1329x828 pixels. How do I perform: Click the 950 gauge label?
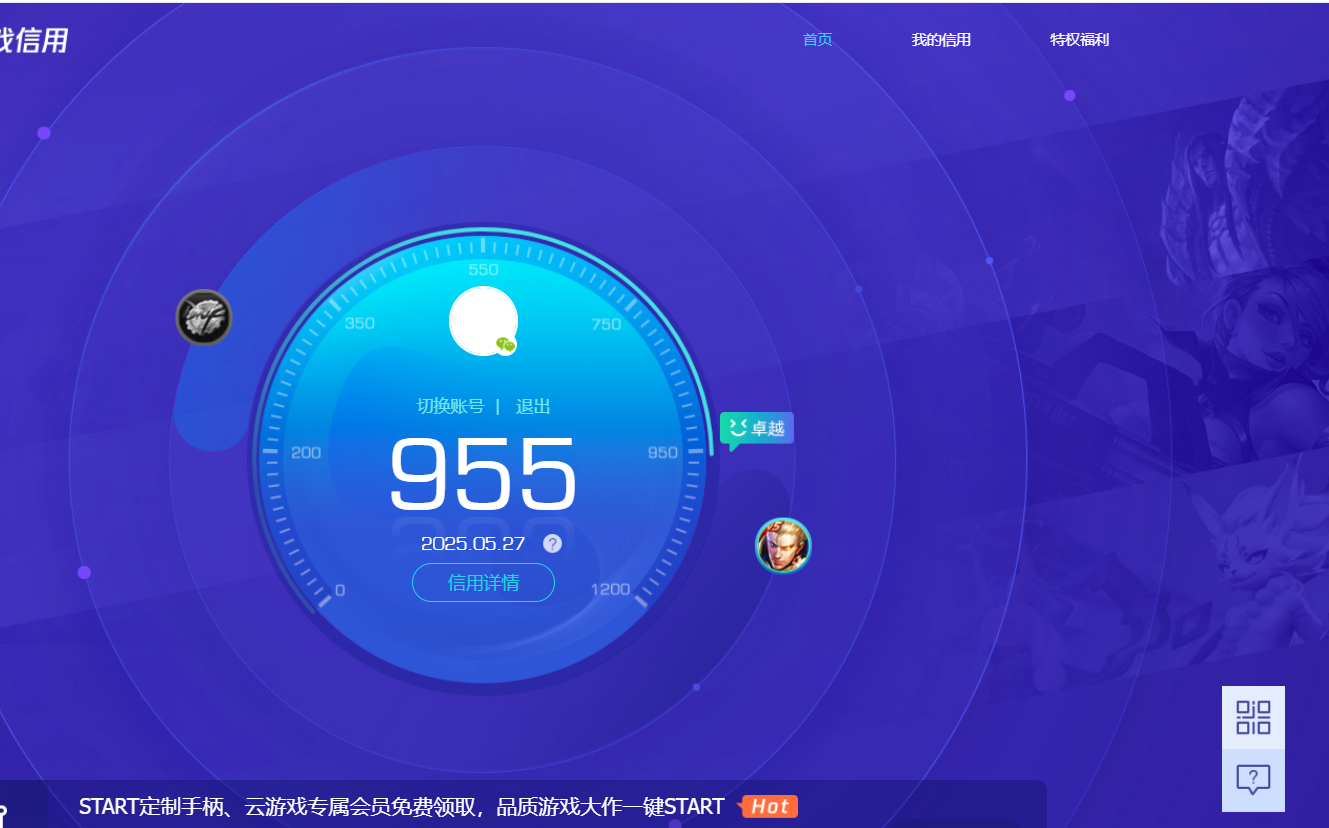tap(662, 453)
